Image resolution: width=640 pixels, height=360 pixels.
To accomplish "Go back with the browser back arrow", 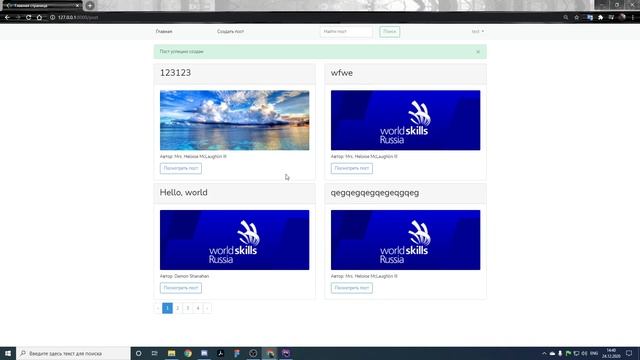I will 7,18.
